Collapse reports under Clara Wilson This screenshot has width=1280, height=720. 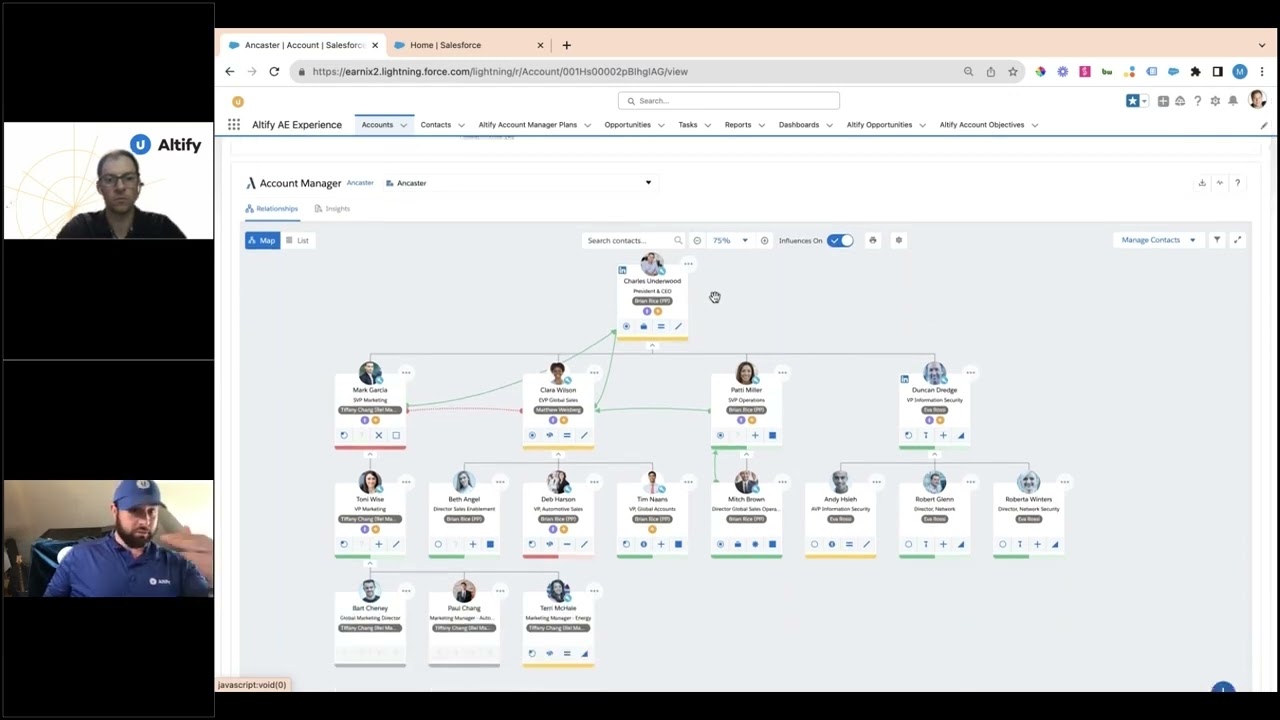(x=558, y=455)
